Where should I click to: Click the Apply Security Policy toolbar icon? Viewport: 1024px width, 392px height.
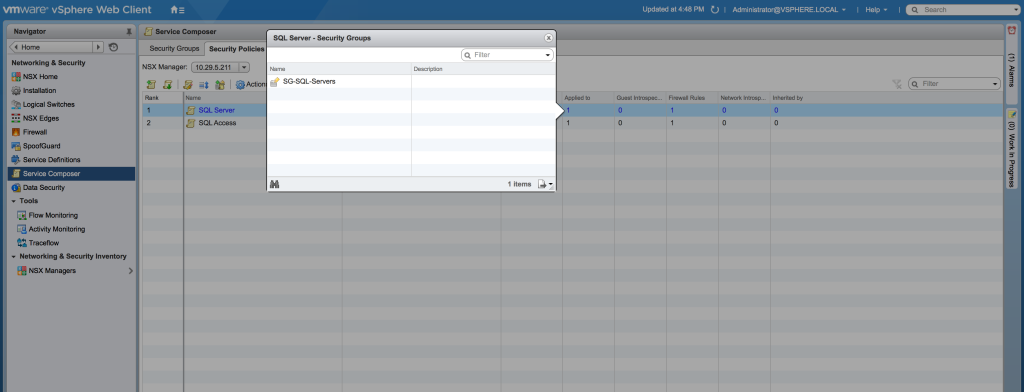coord(220,84)
